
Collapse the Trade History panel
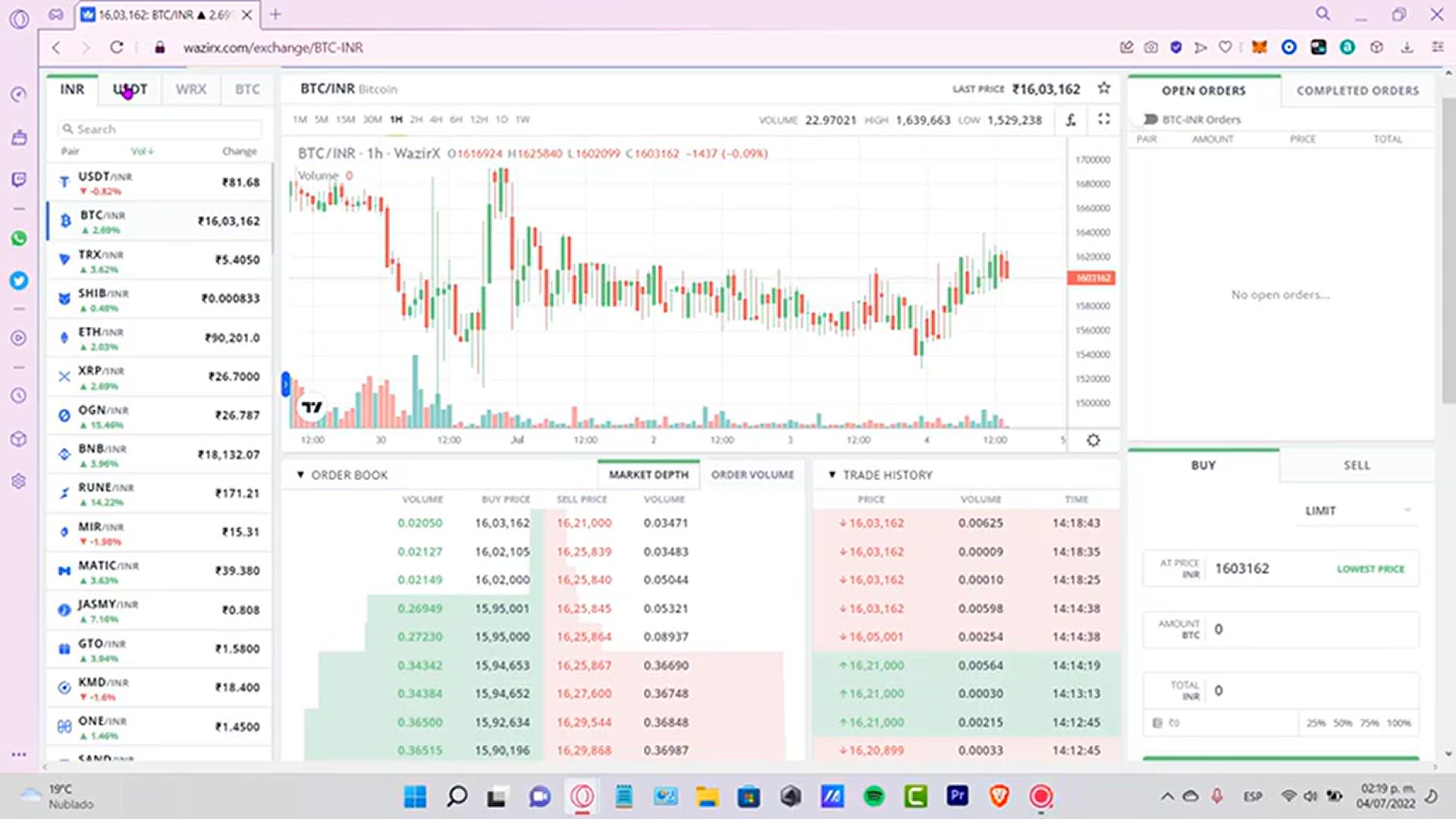click(x=832, y=475)
